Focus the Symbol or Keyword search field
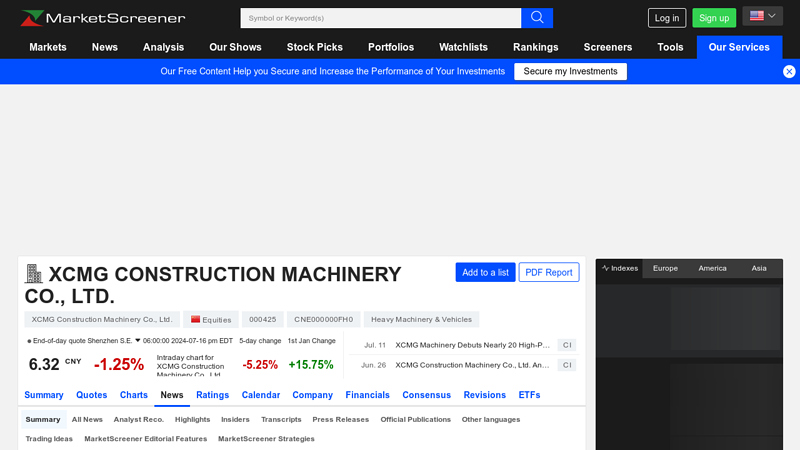The height and width of the screenshot is (450, 800). click(381, 18)
